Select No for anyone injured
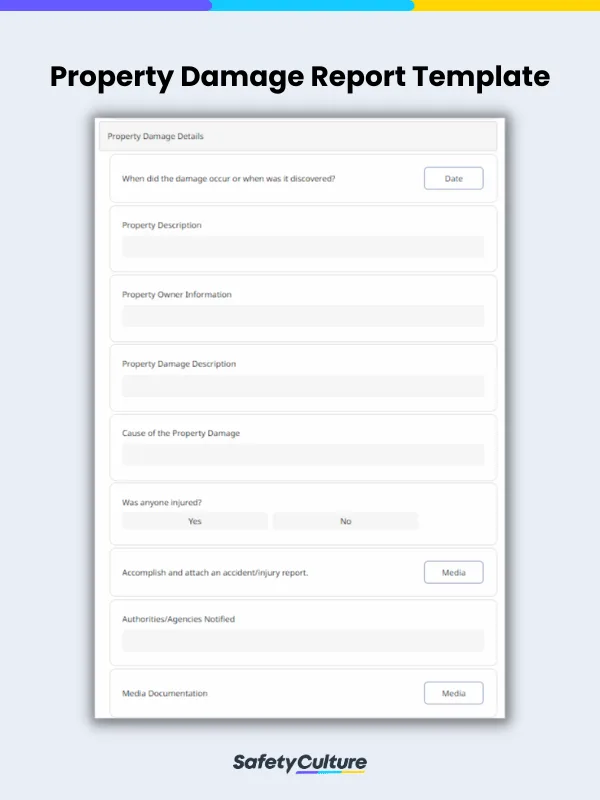 [345, 521]
